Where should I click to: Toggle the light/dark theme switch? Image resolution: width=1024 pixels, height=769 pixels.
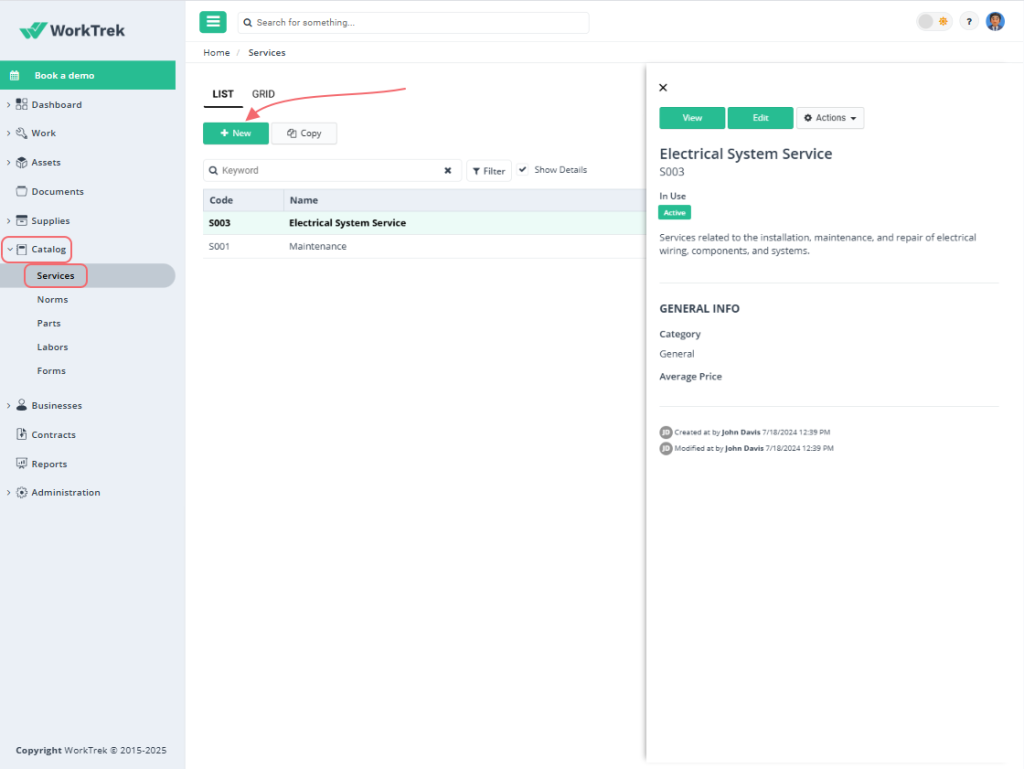click(x=934, y=20)
